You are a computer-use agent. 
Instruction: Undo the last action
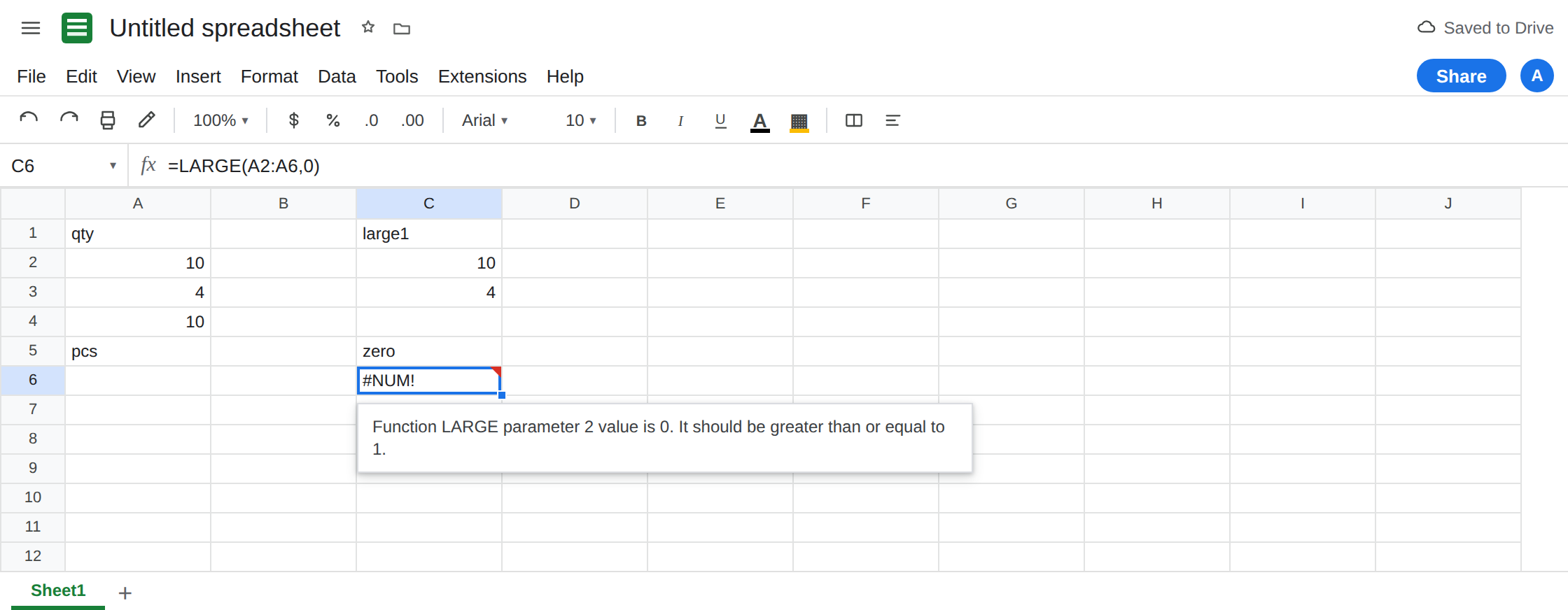(x=29, y=120)
